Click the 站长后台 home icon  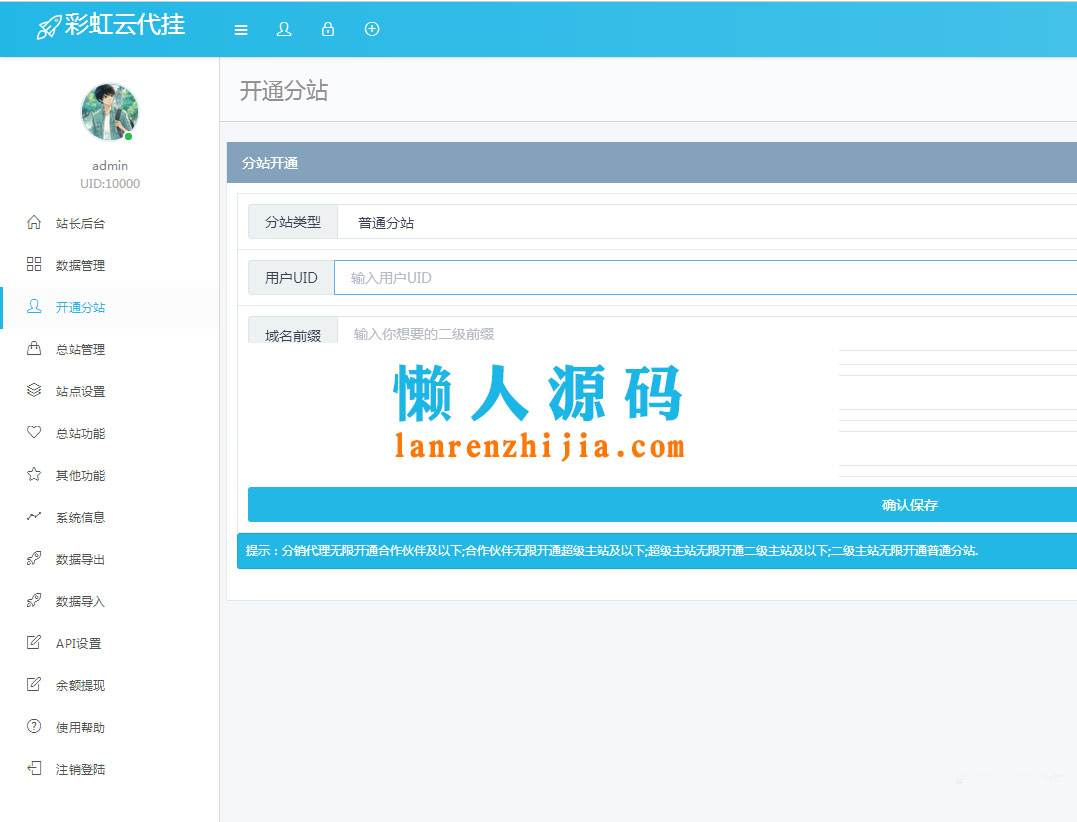(x=32, y=223)
